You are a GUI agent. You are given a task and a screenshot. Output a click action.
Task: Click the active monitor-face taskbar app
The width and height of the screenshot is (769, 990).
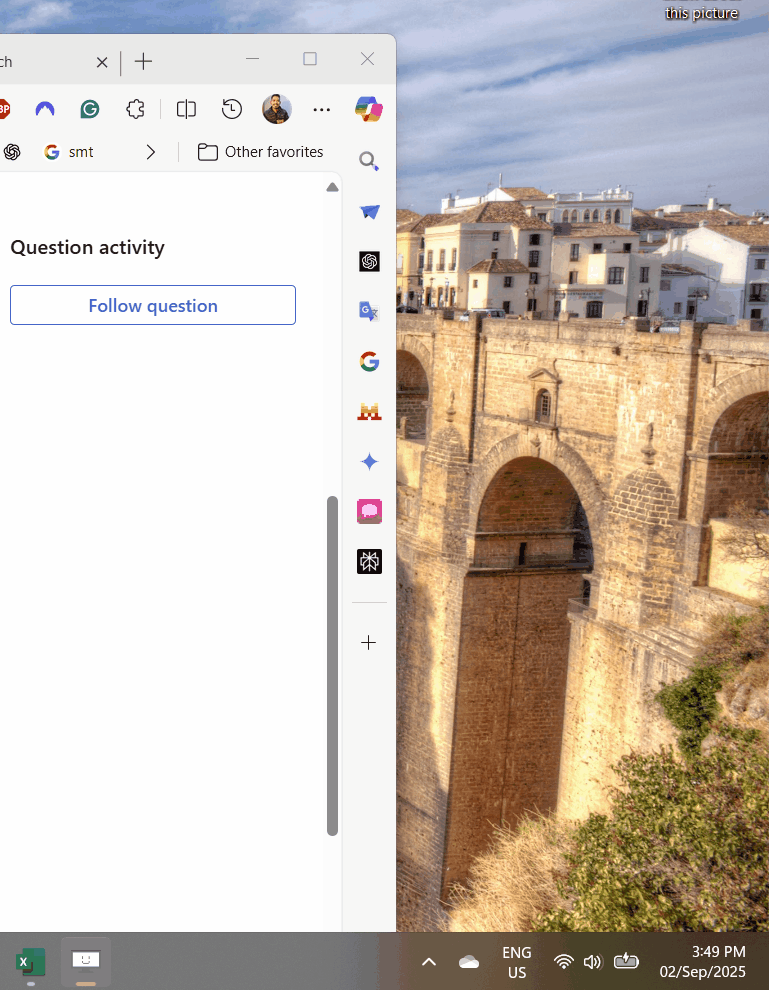pyautogui.click(x=86, y=962)
